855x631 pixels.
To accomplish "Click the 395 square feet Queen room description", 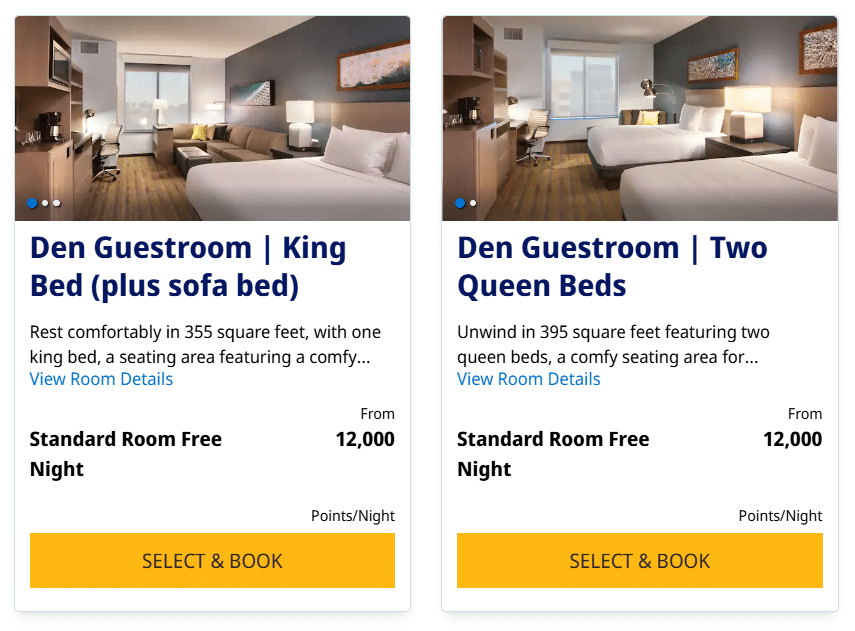I will pyautogui.click(x=613, y=345).
